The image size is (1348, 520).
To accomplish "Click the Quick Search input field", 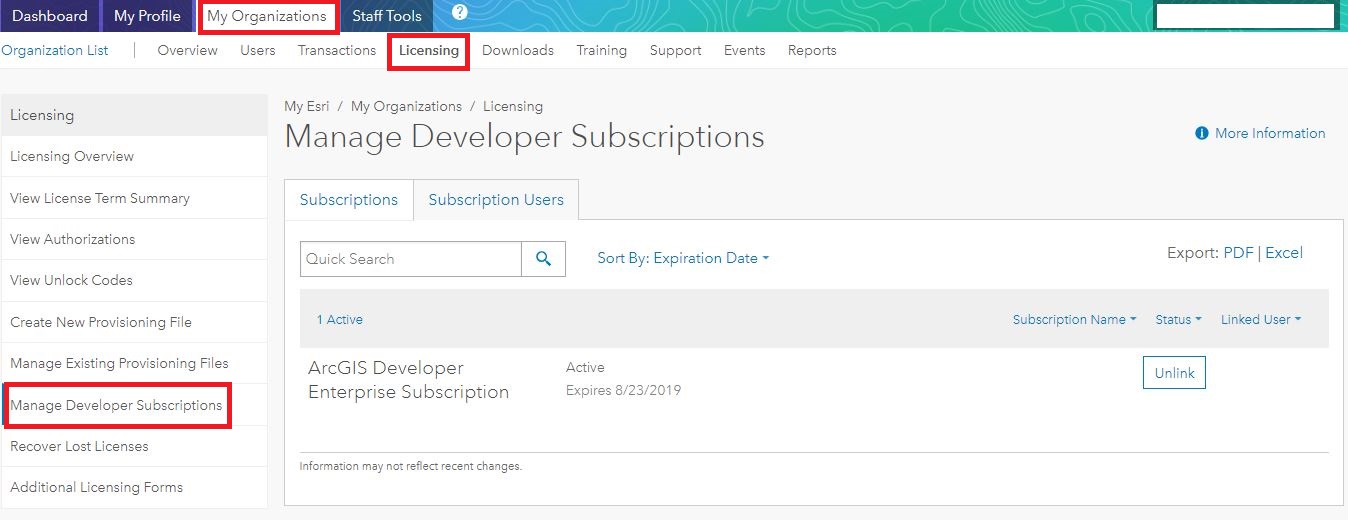I will click(x=411, y=259).
